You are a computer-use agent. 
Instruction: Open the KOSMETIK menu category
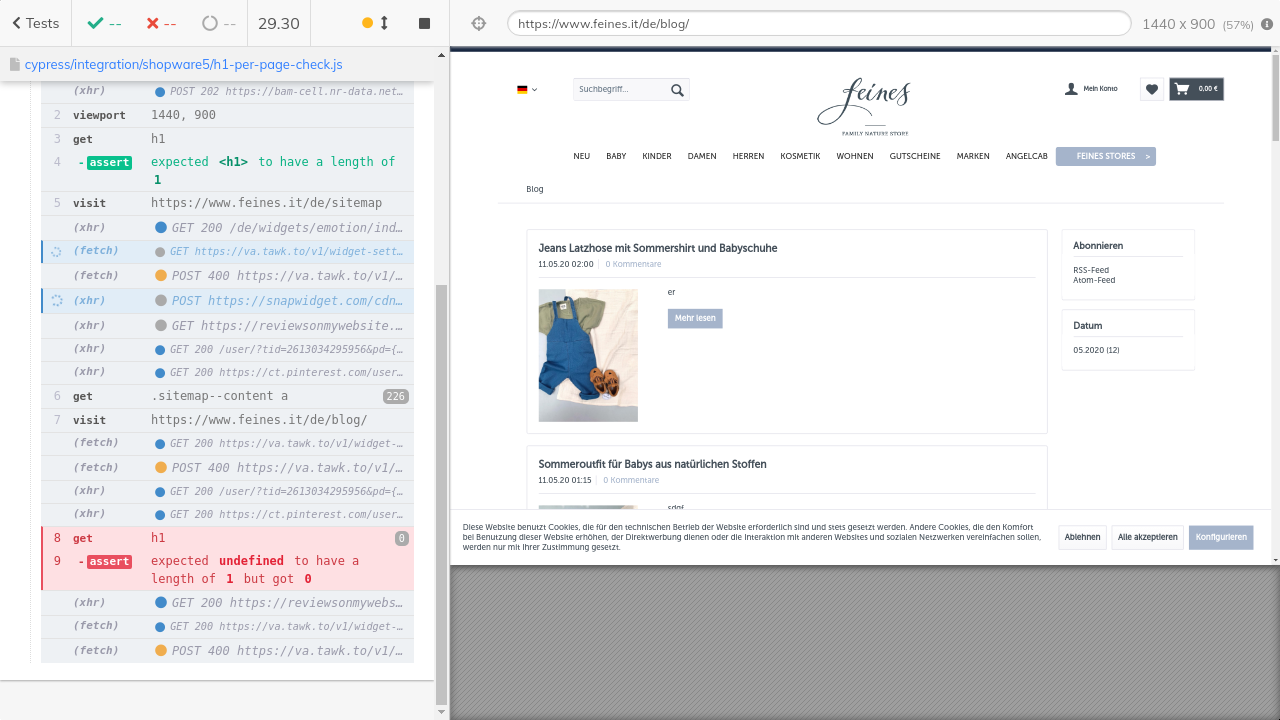click(x=800, y=156)
